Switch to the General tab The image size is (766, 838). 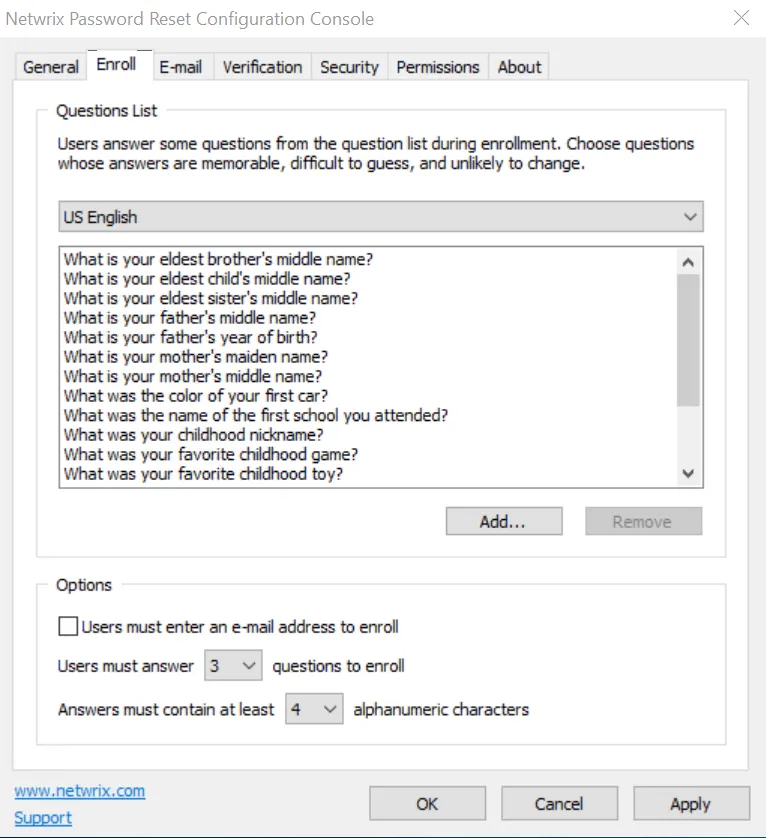pyautogui.click(x=51, y=67)
